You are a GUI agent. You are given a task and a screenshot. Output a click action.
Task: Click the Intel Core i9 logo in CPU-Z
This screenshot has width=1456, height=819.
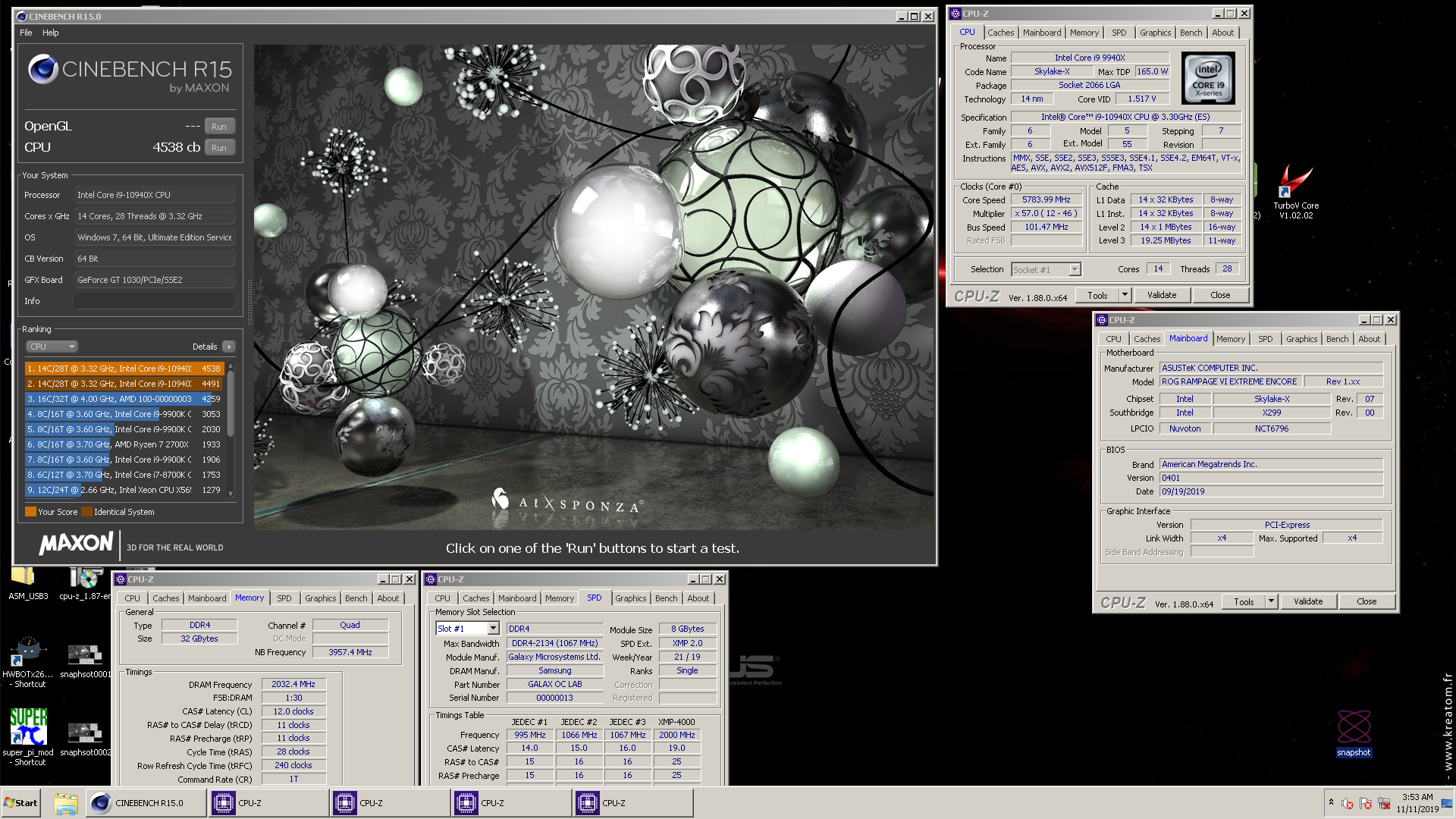click(x=1208, y=78)
